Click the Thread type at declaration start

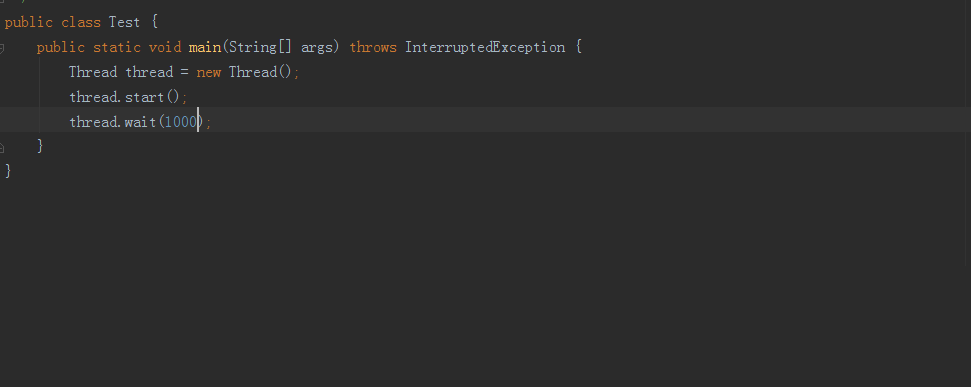pyautogui.click(x=93, y=72)
